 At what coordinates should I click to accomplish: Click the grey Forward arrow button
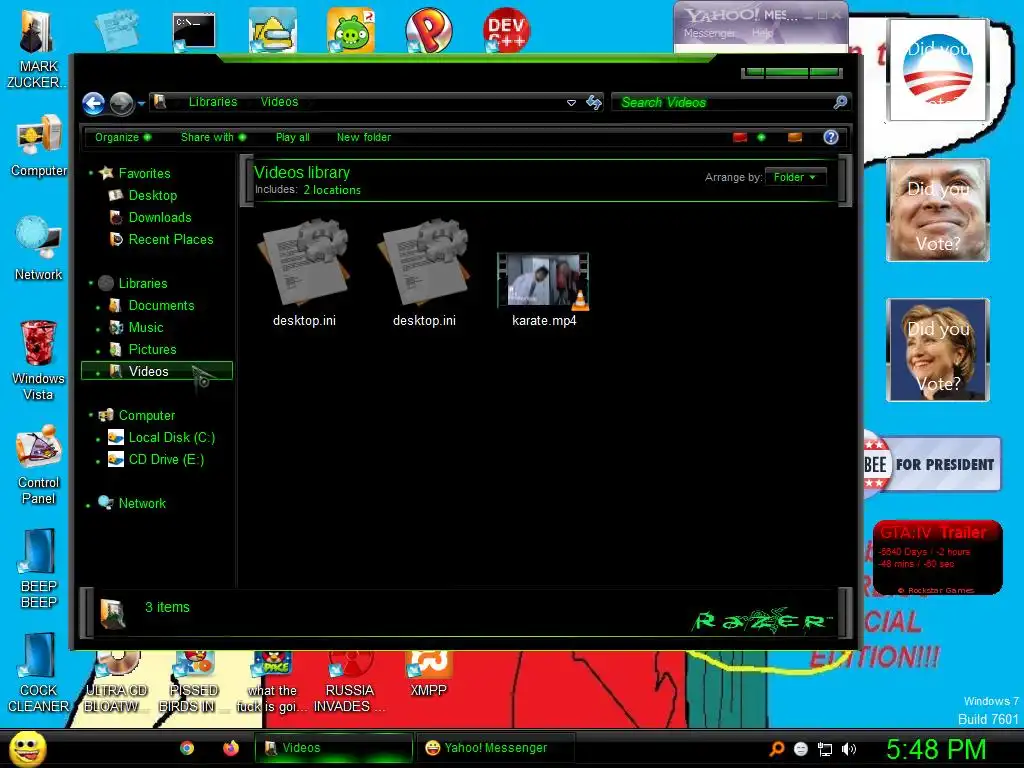point(121,103)
